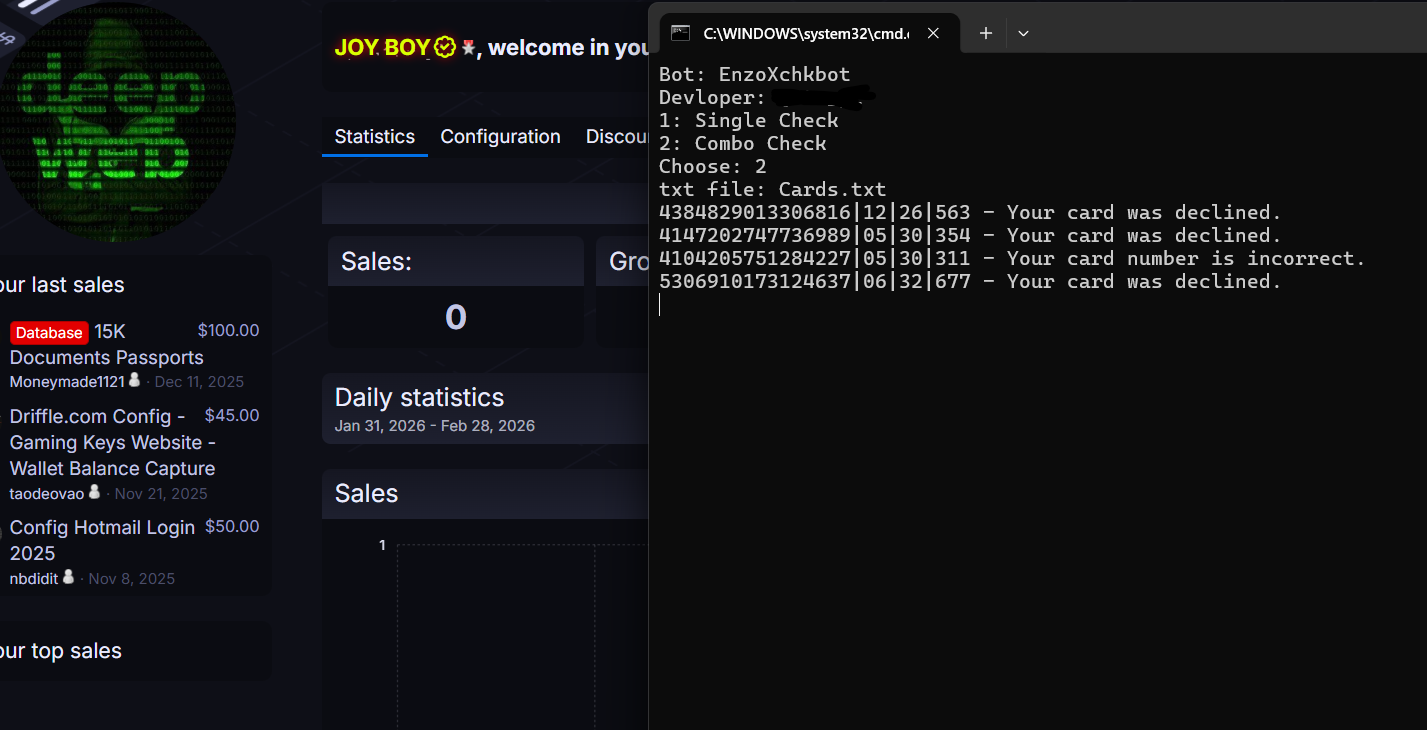Image resolution: width=1427 pixels, height=730 pixels.
Task: Click the user icon beside taodeovao
Action: 94,492
